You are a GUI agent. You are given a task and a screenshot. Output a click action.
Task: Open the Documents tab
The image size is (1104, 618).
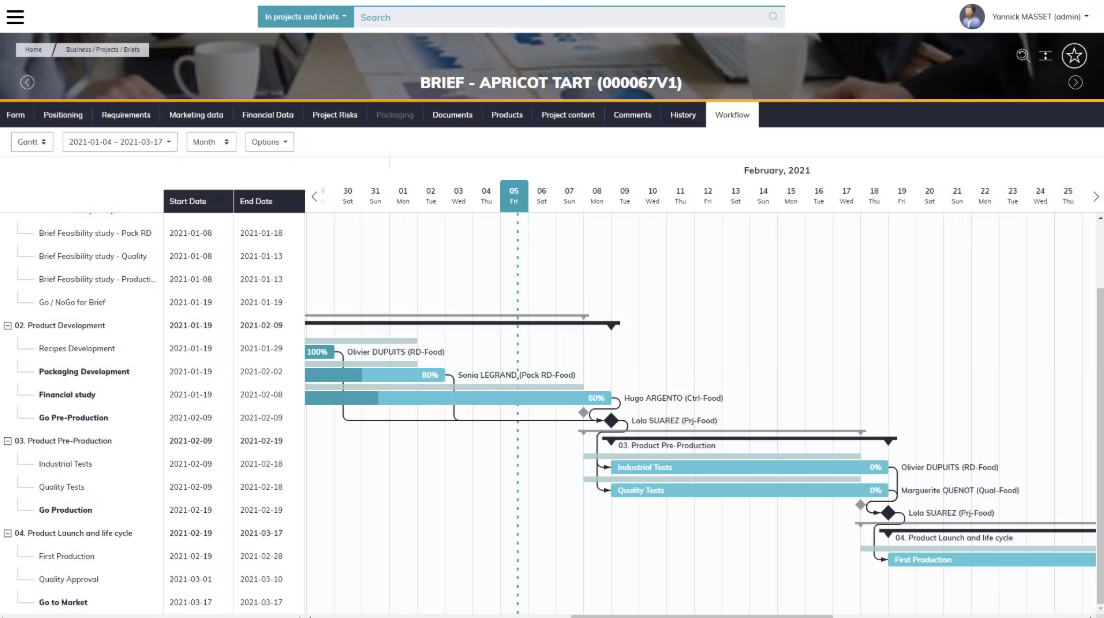[x=453, y=115]
